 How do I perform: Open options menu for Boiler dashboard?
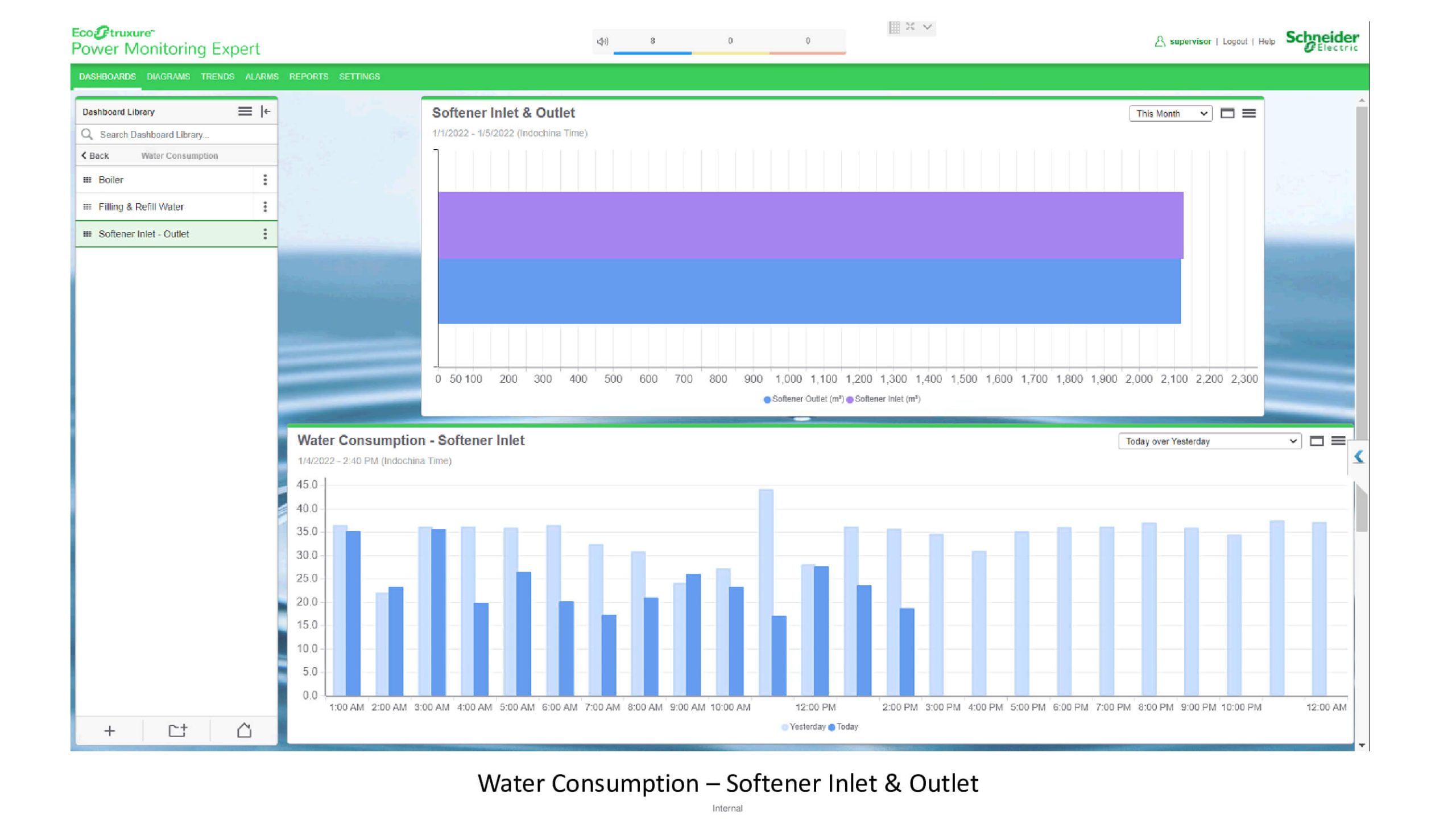(265, 180)
